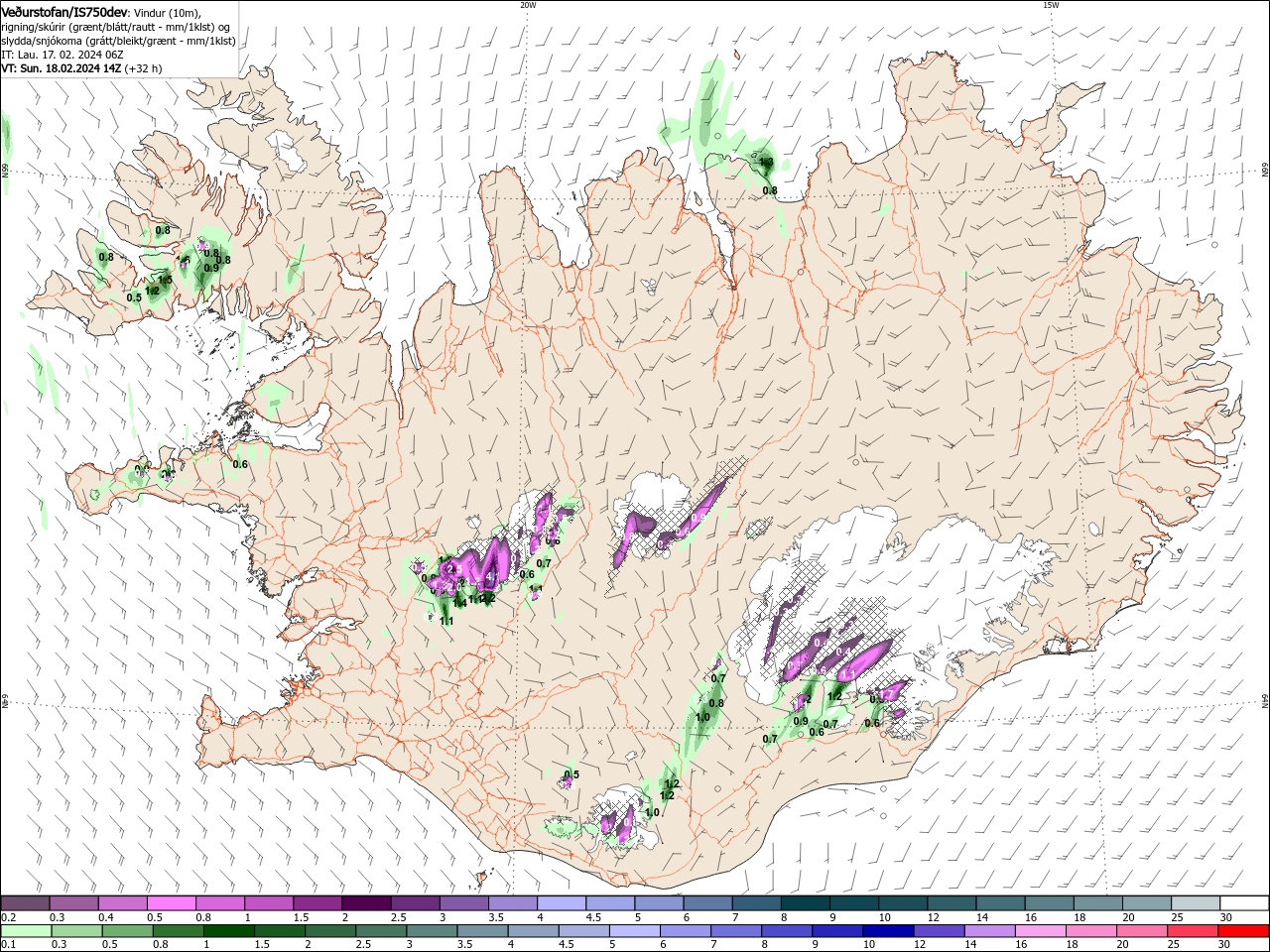This screenshot has height=952, width=1270.
Task: Select lower-row blue swatch between 7 and 8
Action: tap(735, 931)
